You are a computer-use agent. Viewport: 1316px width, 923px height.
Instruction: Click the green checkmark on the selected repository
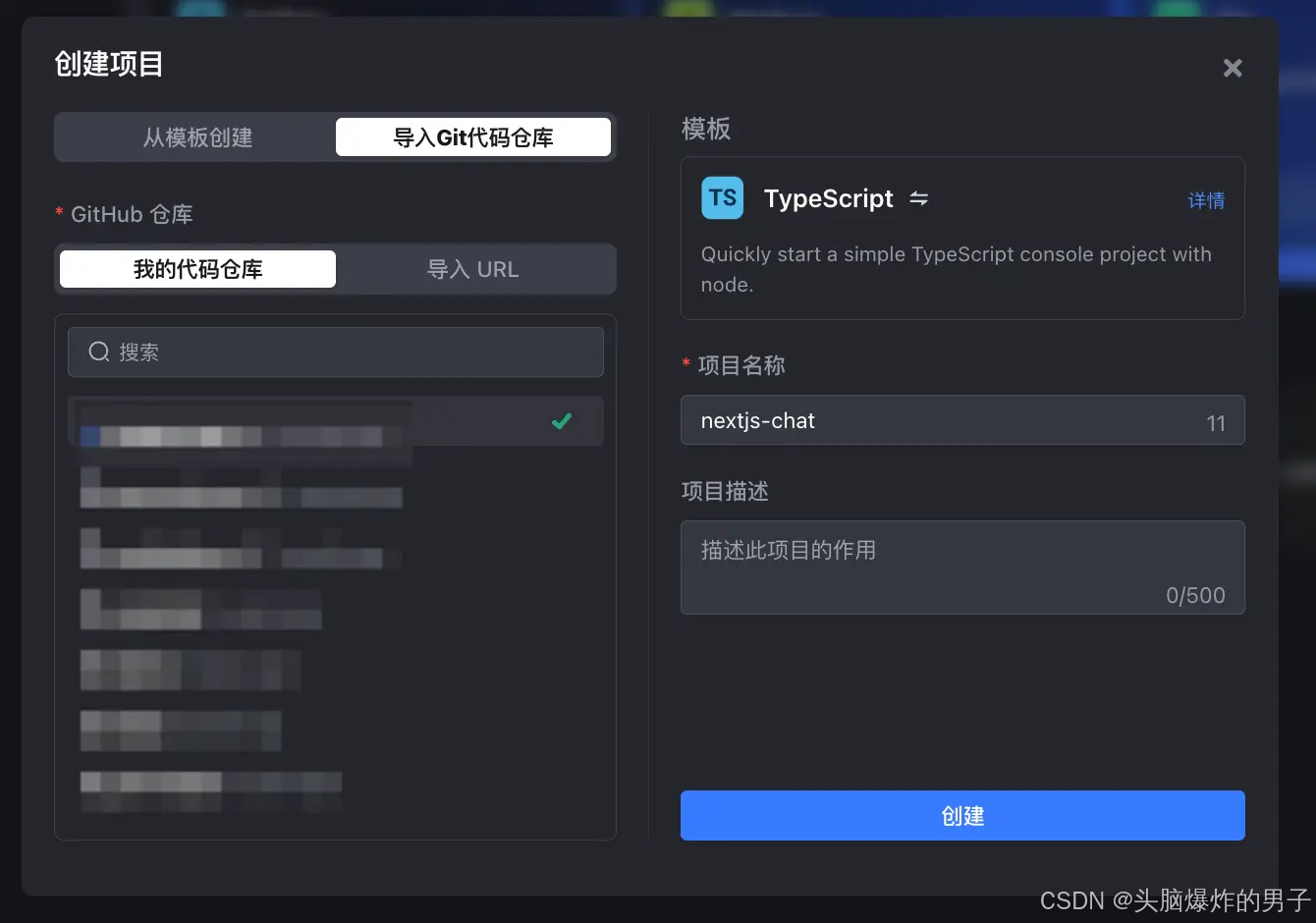coord(561,420)
